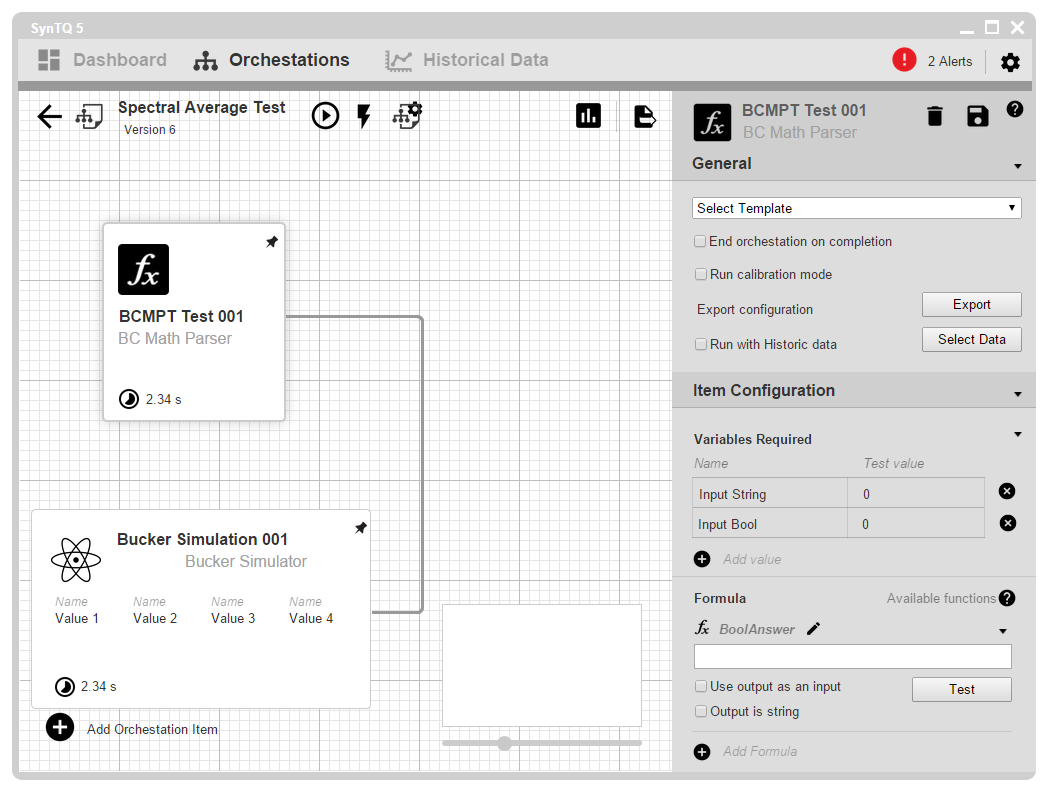This screenshot has width=1051, height=789.
Task: Select the fx icon on BCMPT node
Action: [x=143, y=269]
